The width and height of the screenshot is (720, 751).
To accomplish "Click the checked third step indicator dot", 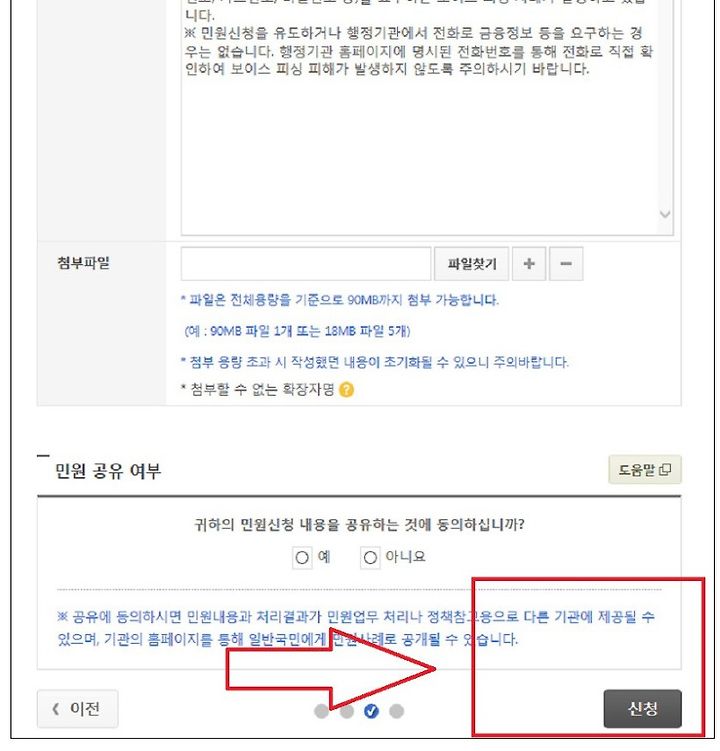I will pyautogui.click(x=371, y=711).
